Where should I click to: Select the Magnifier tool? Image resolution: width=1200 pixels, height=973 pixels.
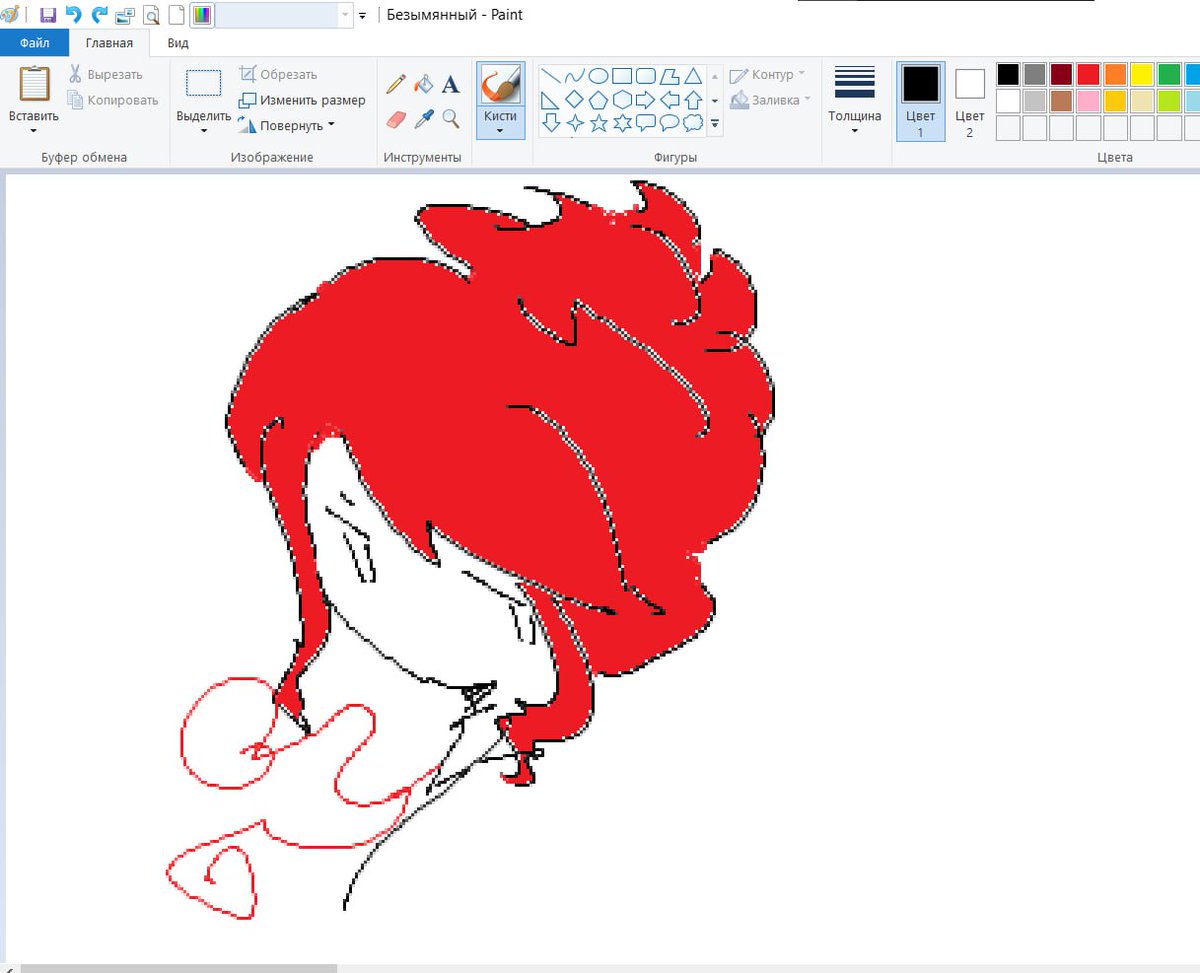click(451, 119)
